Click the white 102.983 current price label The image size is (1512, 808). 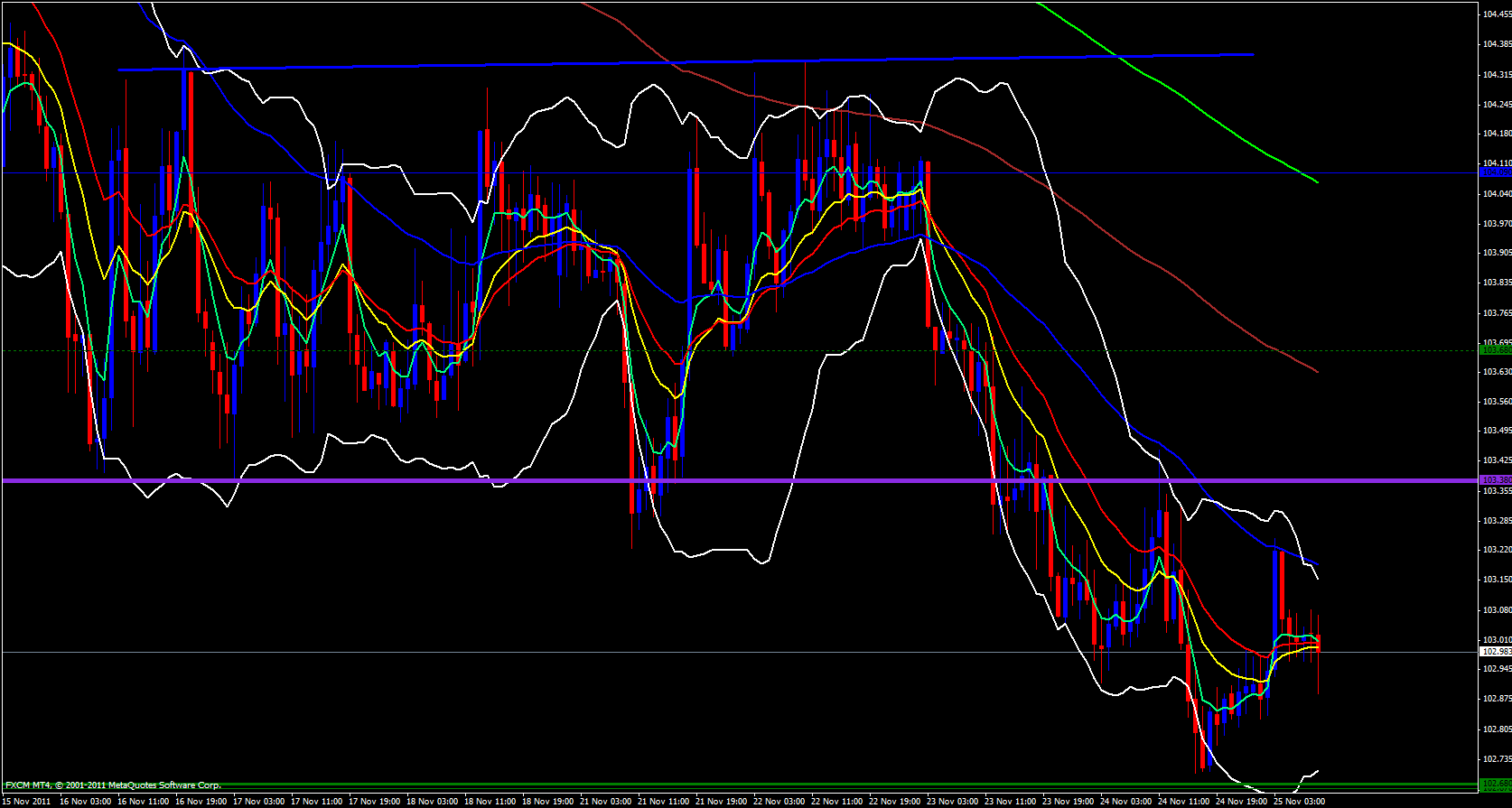point(1495,651)
